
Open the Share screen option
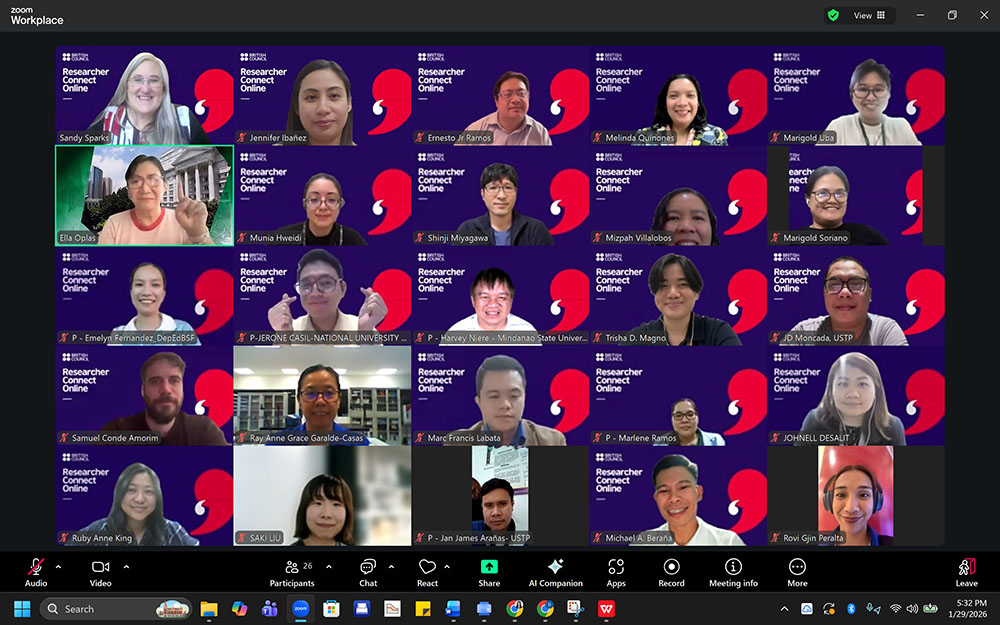489,570
